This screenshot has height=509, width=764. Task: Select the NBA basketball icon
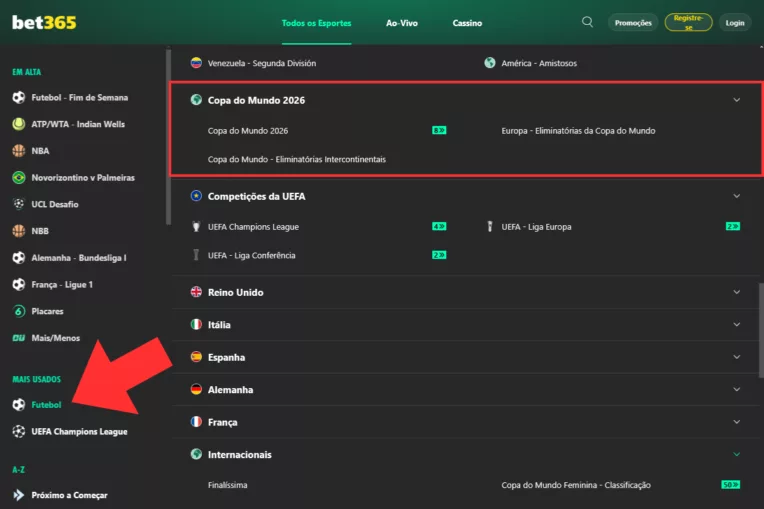[x=18, y=151]
